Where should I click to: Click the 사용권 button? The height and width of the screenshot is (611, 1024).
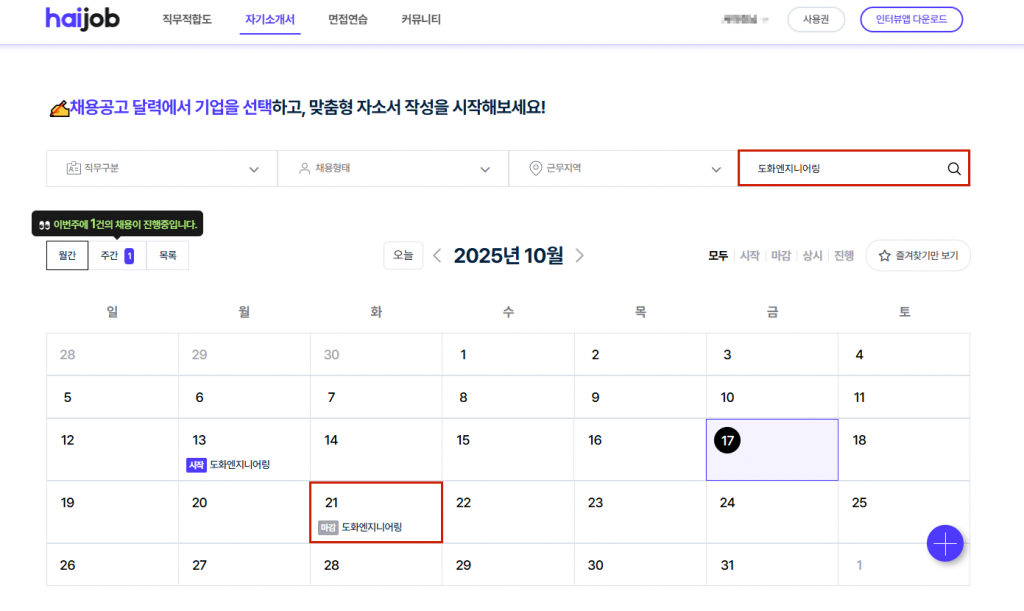click(815, 20)
